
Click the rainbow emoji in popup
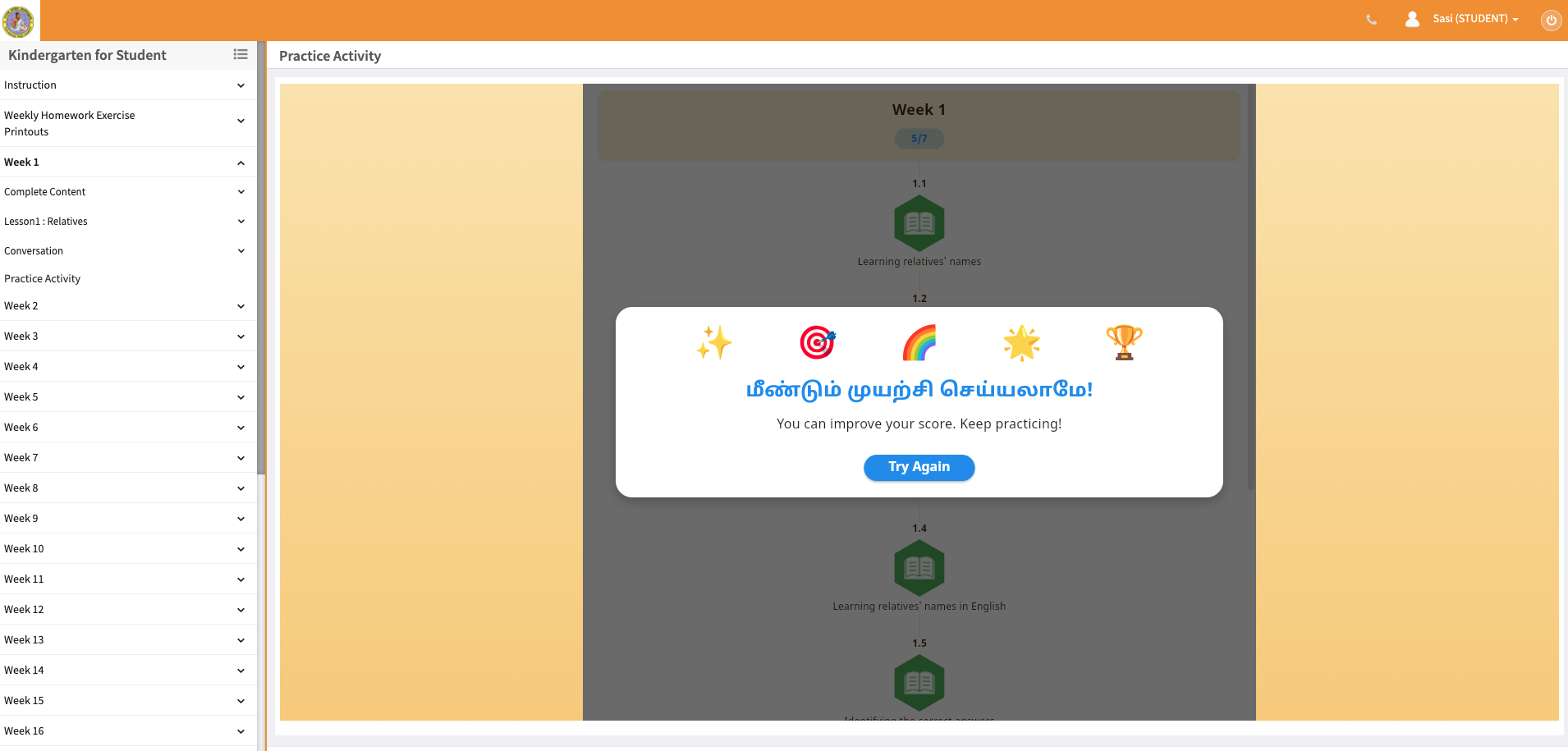[x=919, y=342]
